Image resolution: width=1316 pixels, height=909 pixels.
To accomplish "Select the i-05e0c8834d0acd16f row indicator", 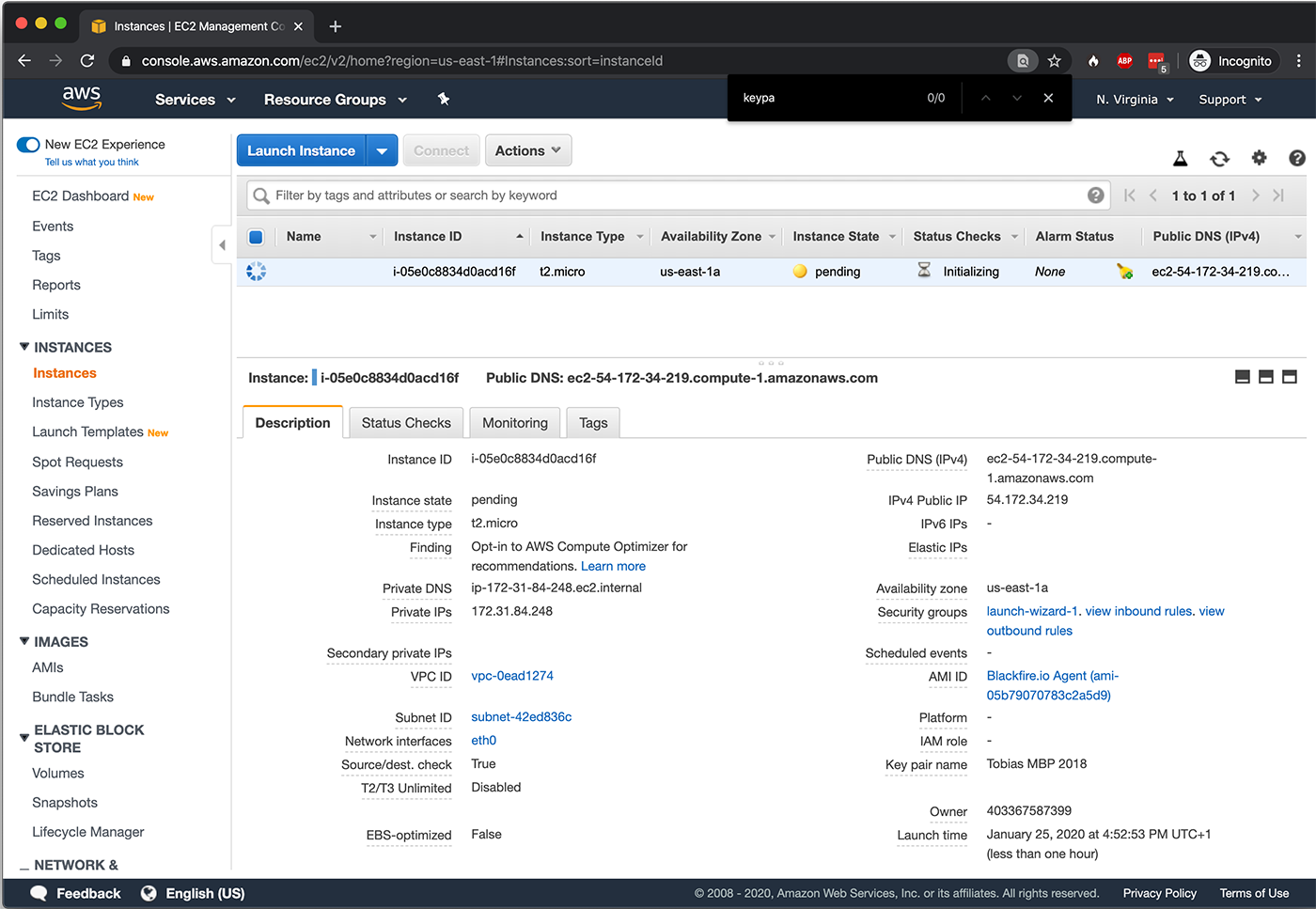I will tap(256, 272).
